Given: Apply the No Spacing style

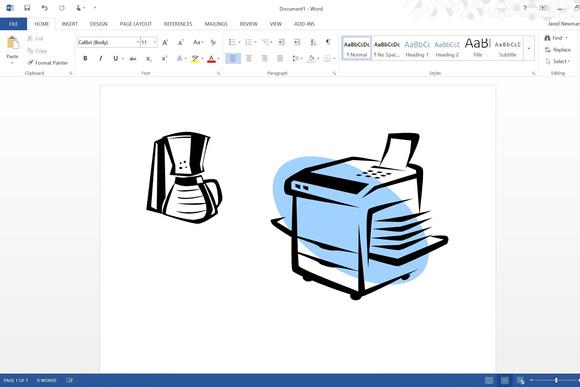Looking at the screenshot, I should (387, 48).
